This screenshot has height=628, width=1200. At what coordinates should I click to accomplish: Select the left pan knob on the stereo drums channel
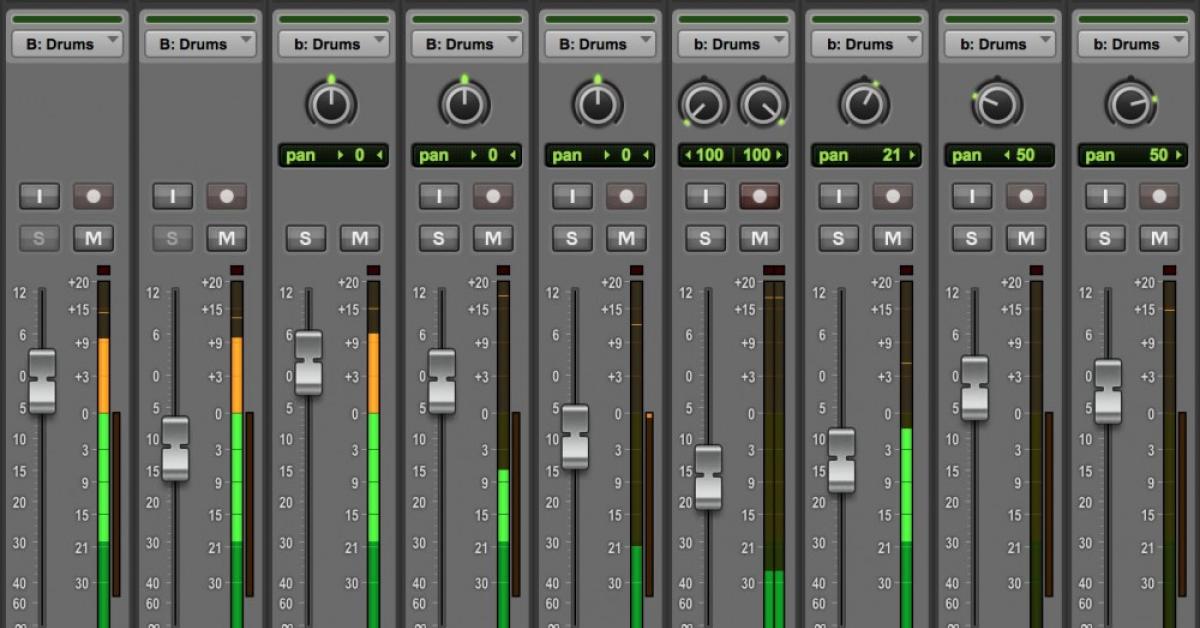(705, 103)
